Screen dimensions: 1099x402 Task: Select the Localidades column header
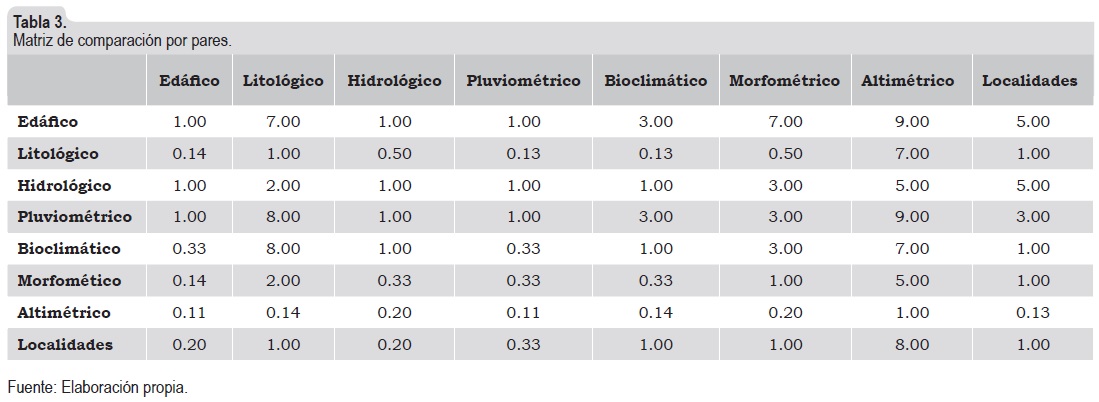pyautogui.click(x=1029, y=81)
